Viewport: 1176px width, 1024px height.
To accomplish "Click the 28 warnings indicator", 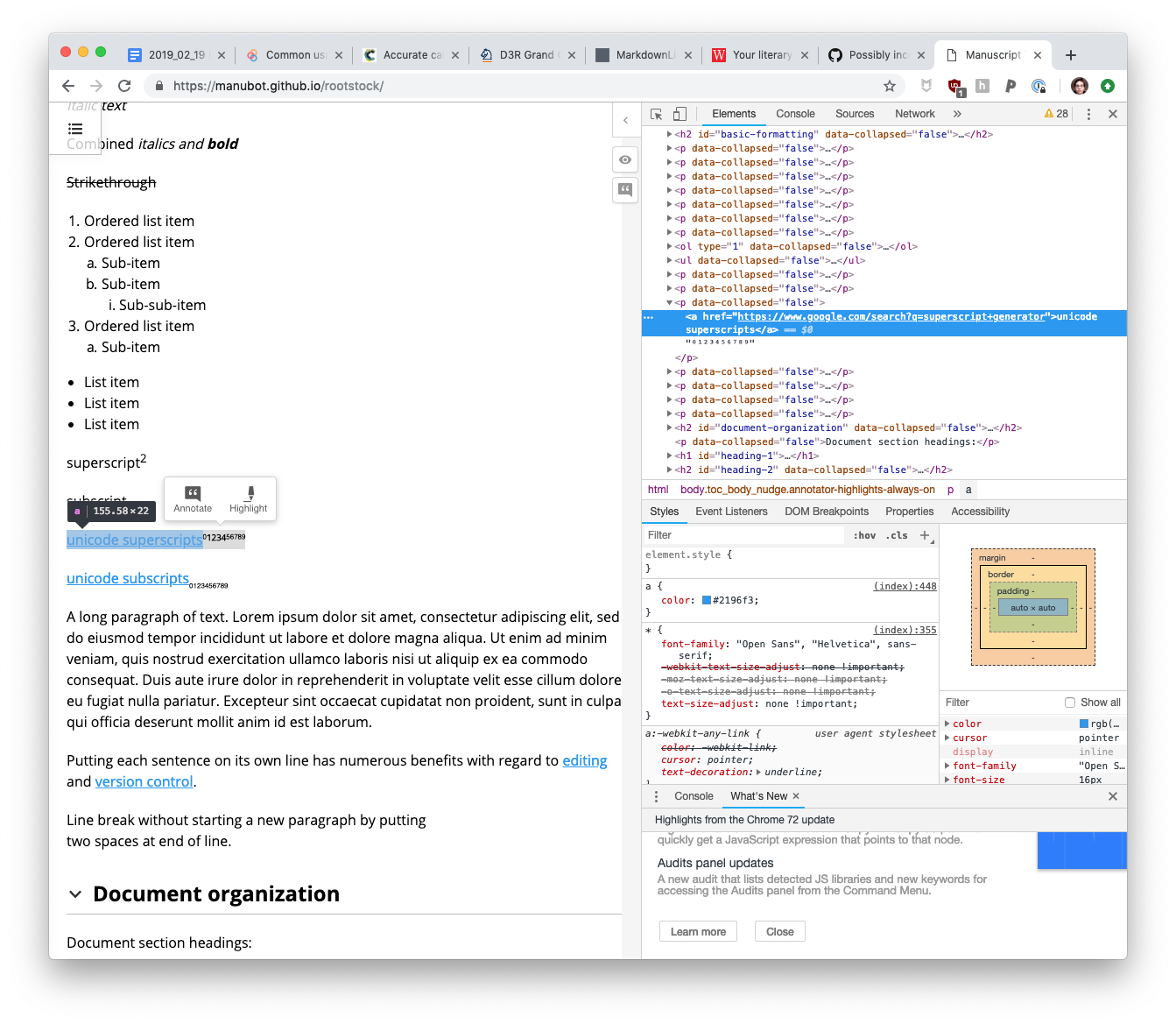I will [x=1056, y=114].
